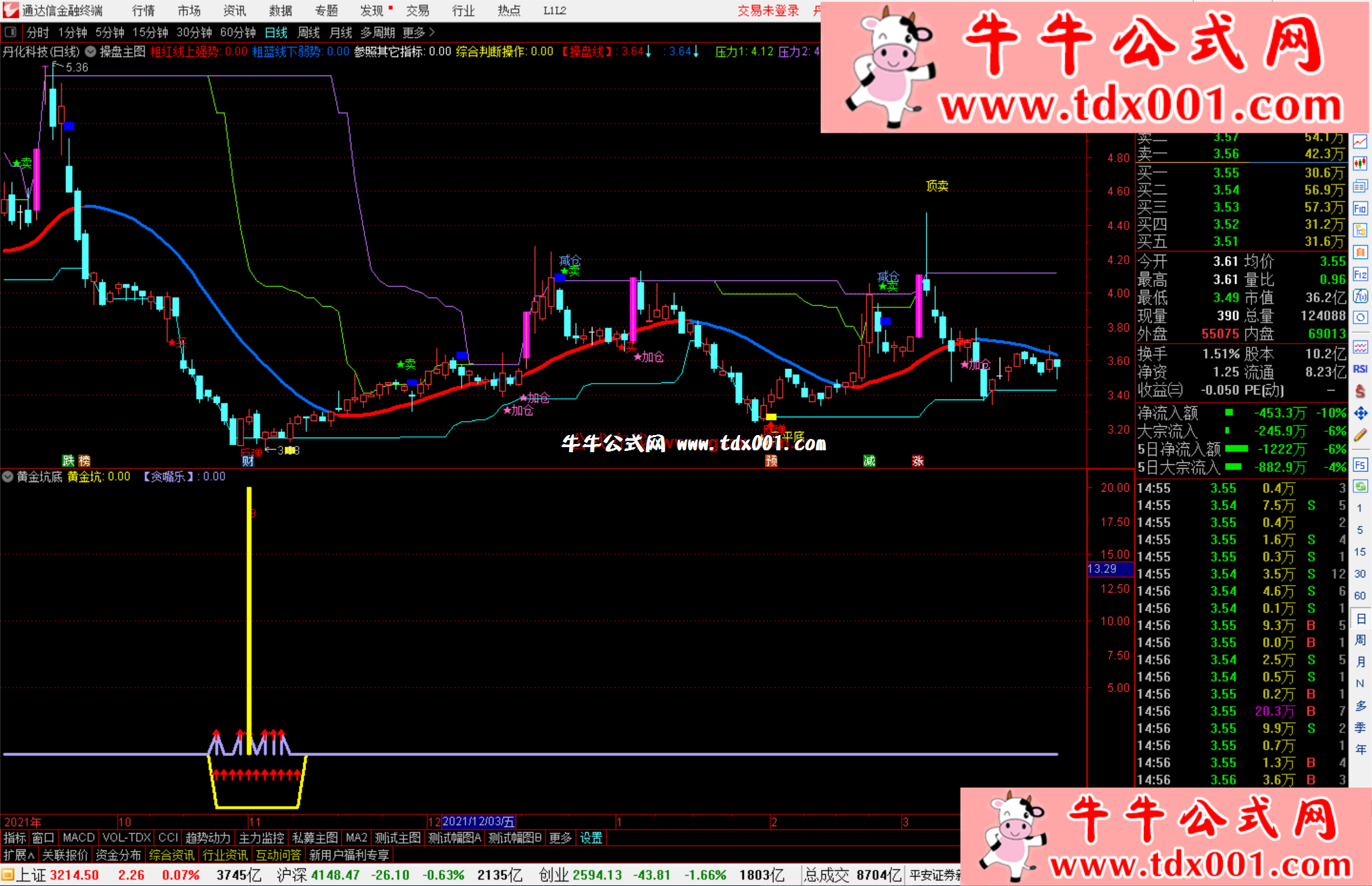The width and height of the screenshot is (1372, 886).
Task: Open the 综合资讯 link
Action: [x=171, y=855]
